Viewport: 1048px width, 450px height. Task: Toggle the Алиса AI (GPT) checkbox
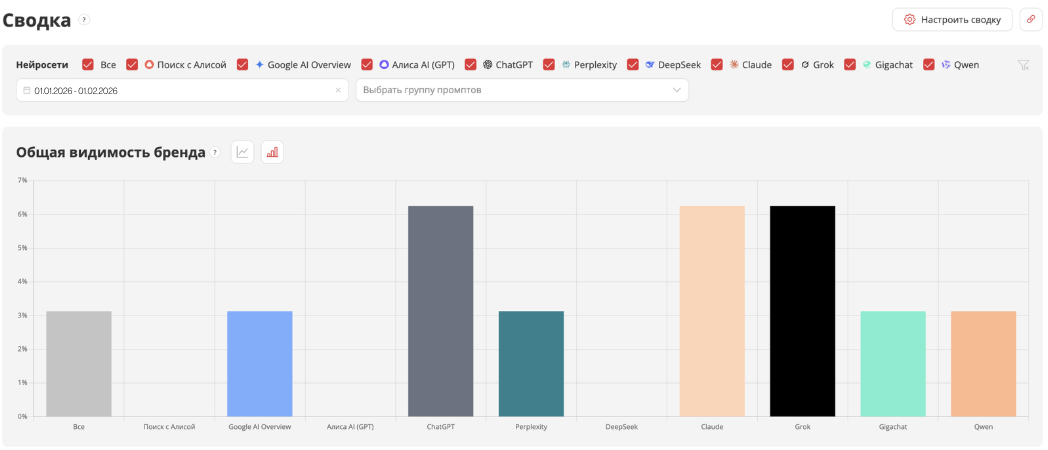(x=366, y=65)
